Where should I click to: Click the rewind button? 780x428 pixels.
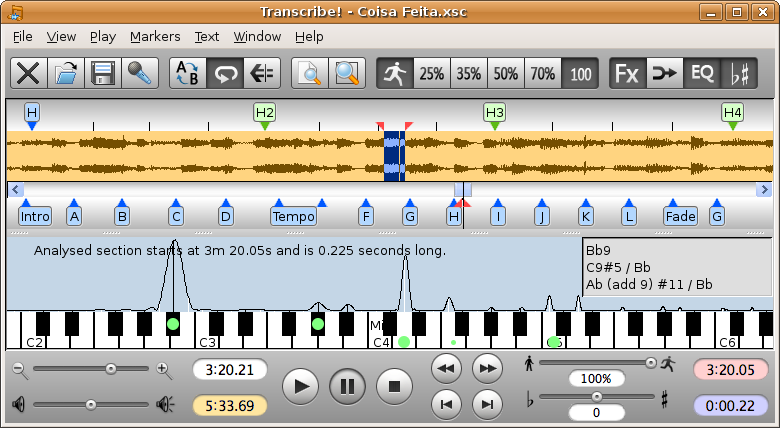click(446, 369)
